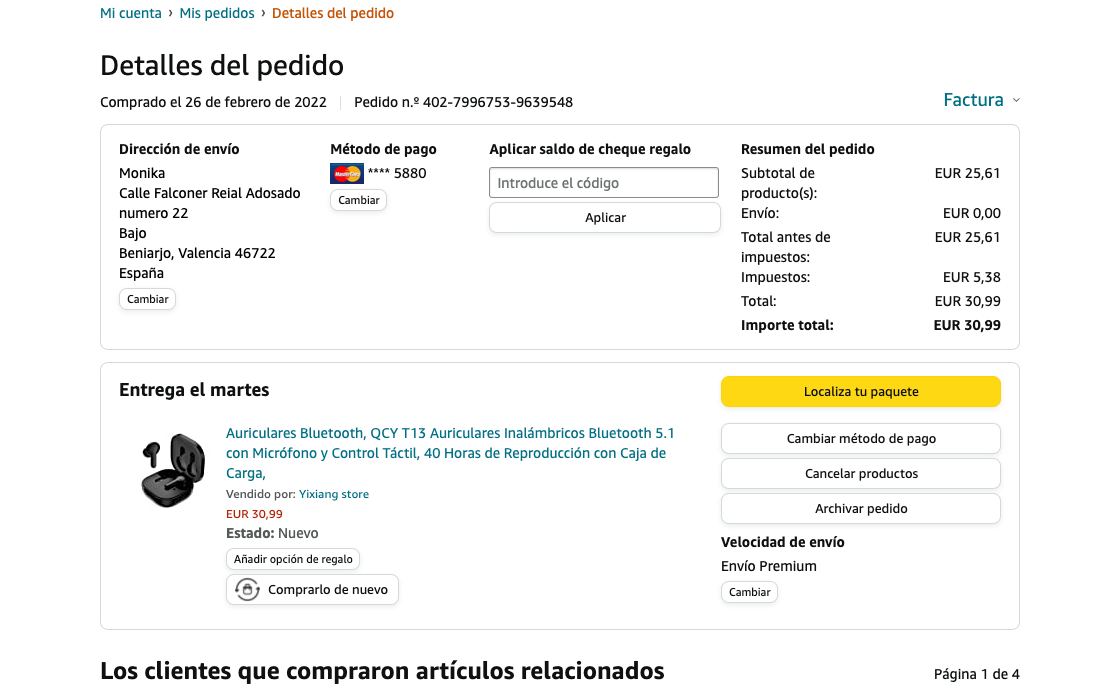Click the yellow Localiza tu paquete button

[860, 392]
